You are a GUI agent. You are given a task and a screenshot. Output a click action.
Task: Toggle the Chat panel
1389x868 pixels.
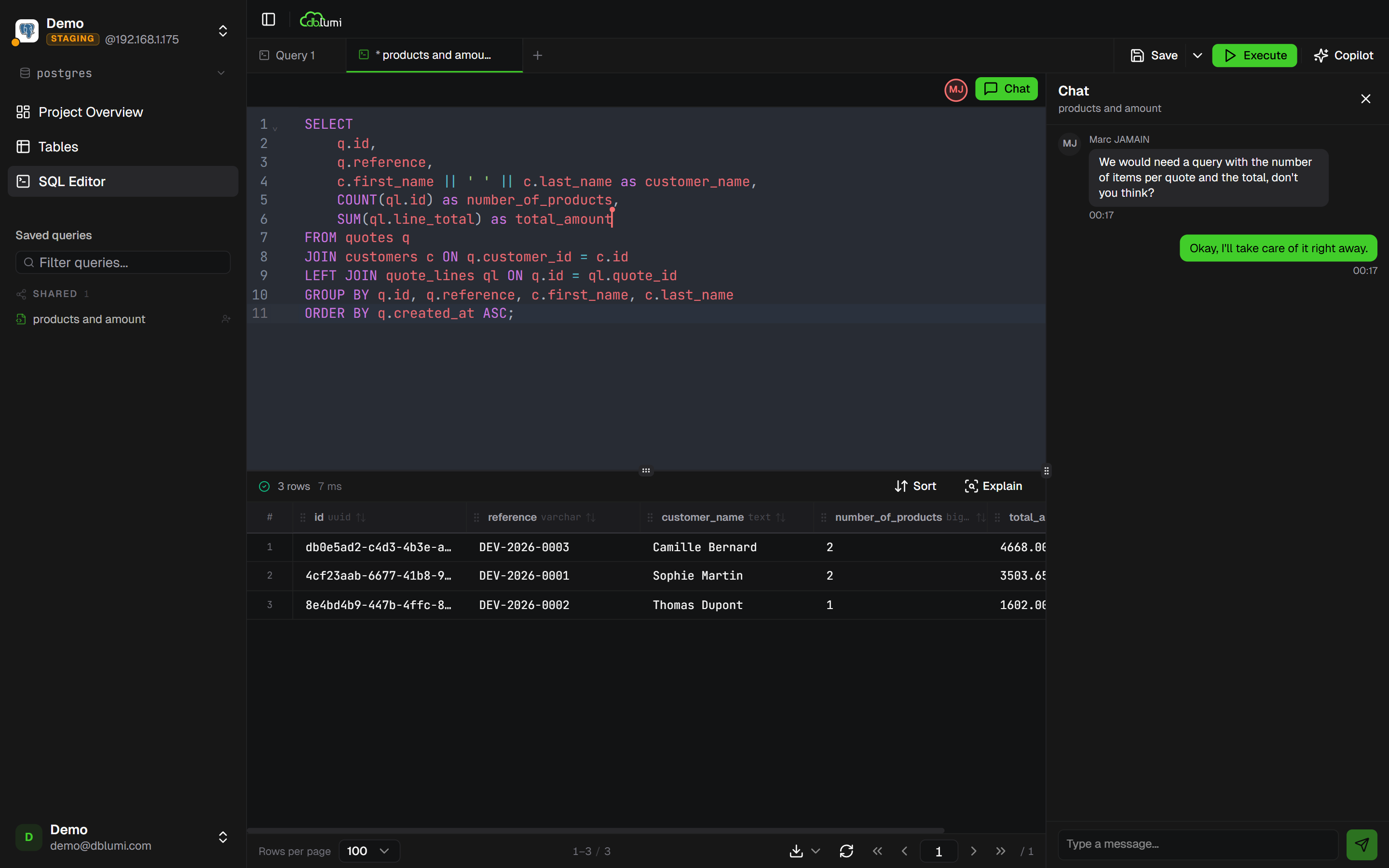(x=1007, y=88)
